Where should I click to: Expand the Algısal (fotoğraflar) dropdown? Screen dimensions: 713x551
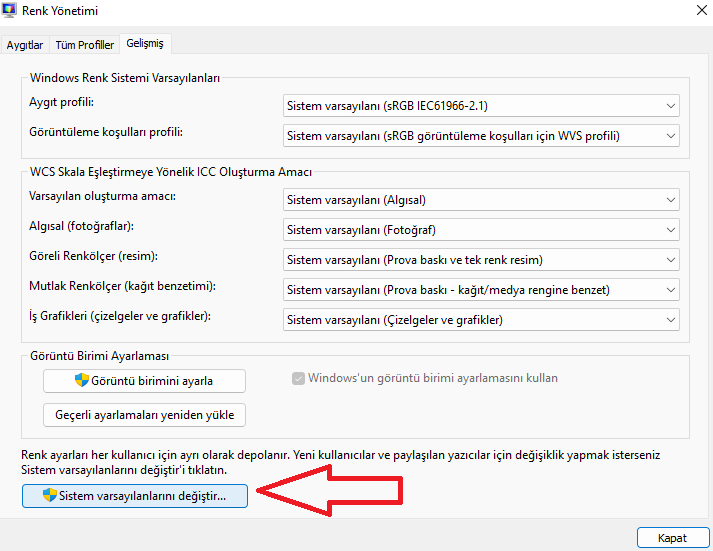[481, 230]
